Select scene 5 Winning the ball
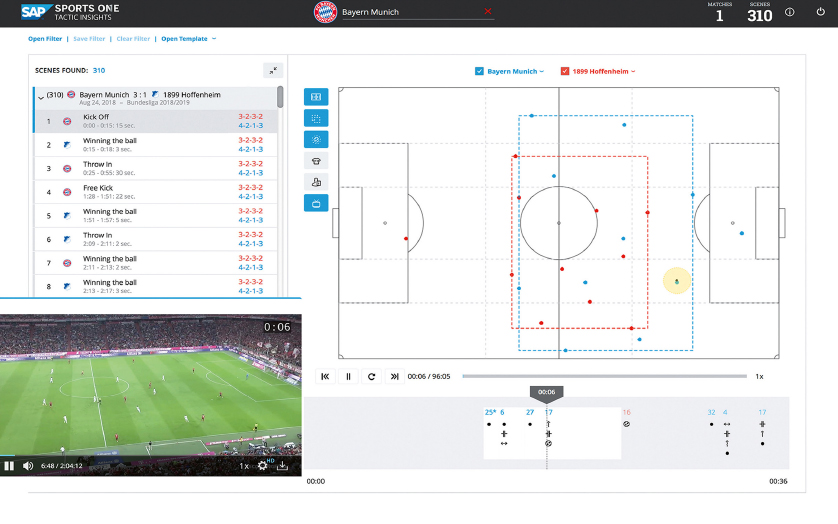This screenshot has height=524, width=838. pos(156,215)
